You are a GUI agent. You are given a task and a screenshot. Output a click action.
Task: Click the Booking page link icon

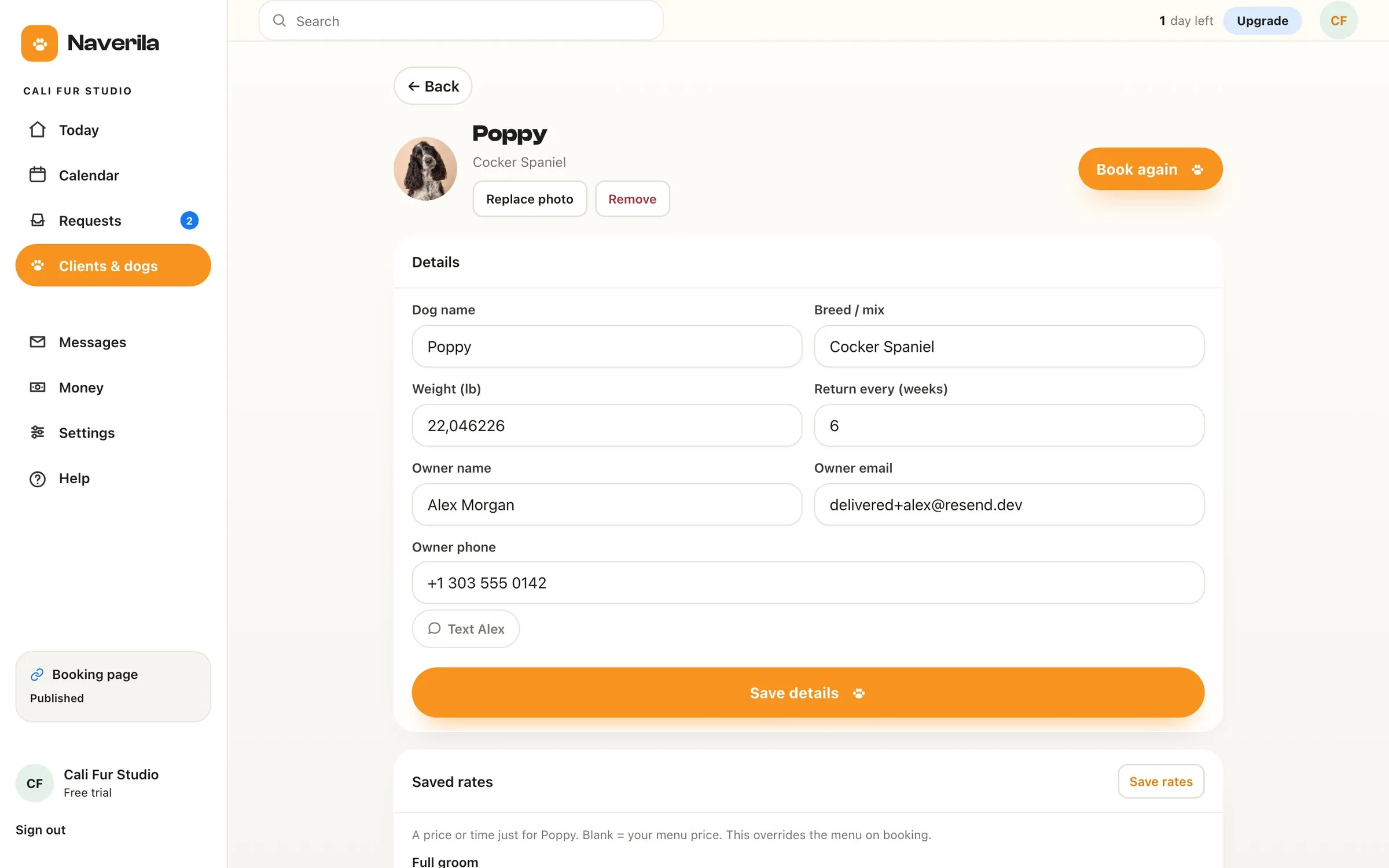click(x=37, y=674)
